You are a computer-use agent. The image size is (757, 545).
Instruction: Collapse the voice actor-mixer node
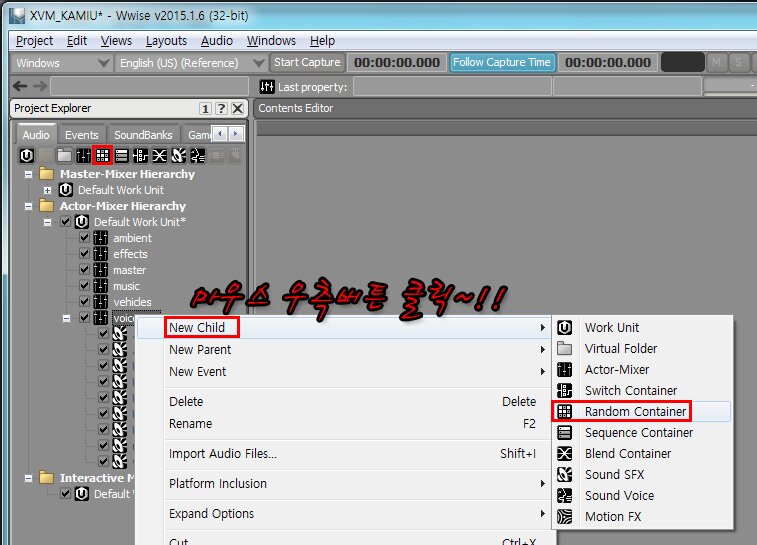(66, 319)
